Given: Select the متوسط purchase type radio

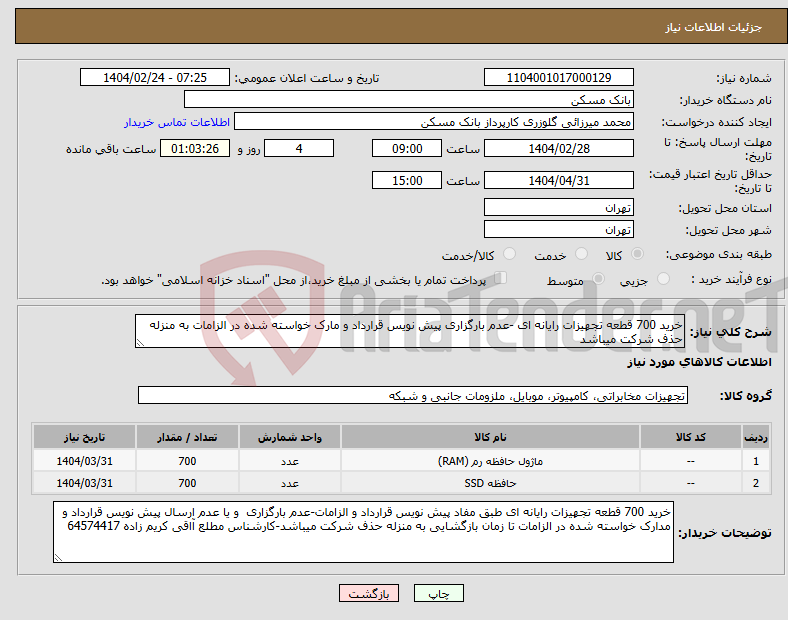Looking at the screenshot, I should [x=598, y=278].
